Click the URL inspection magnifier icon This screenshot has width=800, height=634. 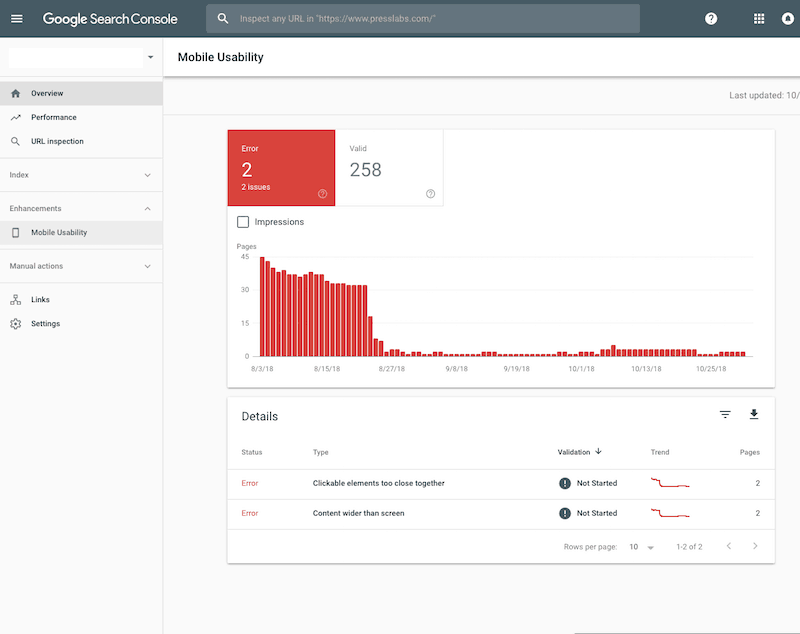click(15, 141)
